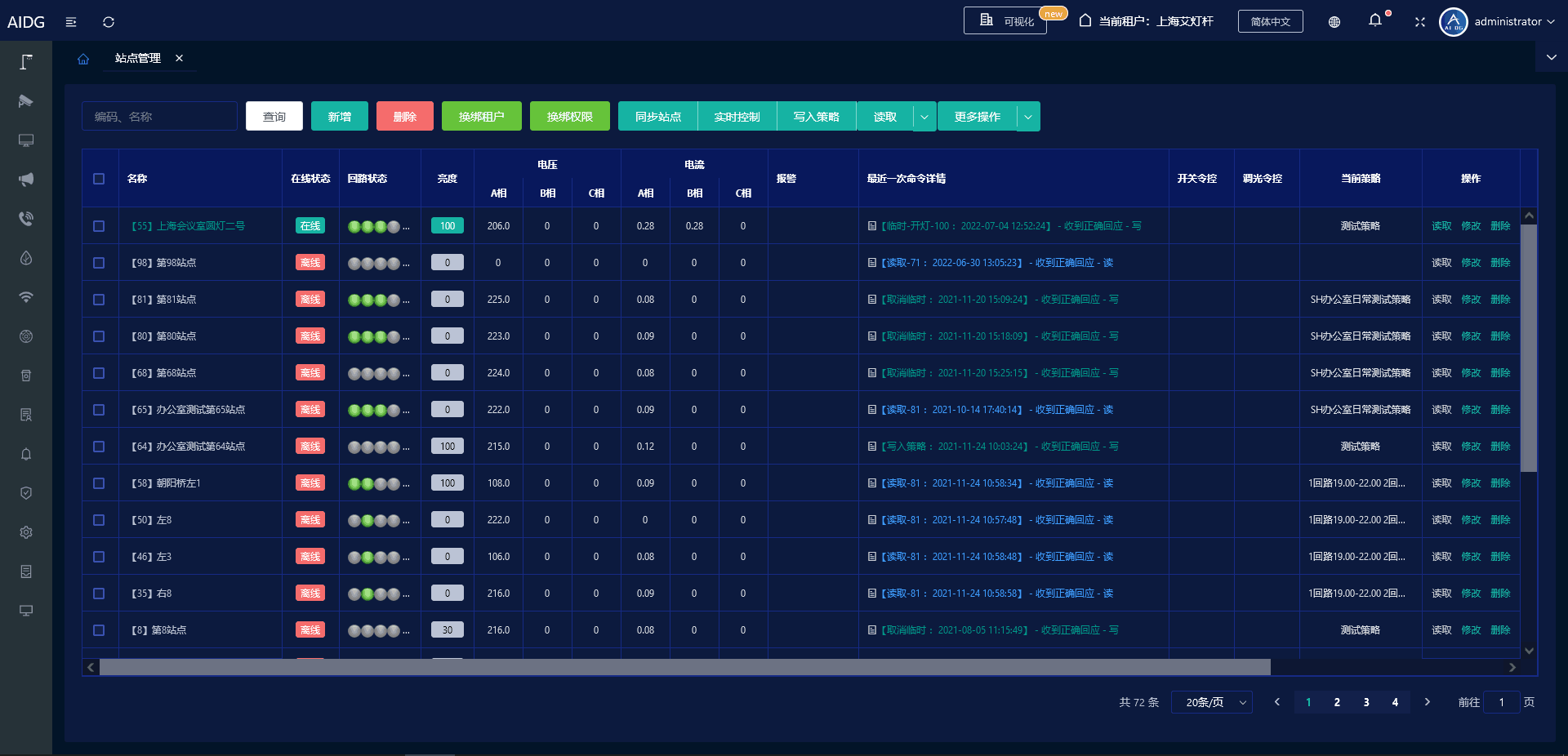
Task: Click 修改 for 第81站点 row
Action: click(1471, 300)
